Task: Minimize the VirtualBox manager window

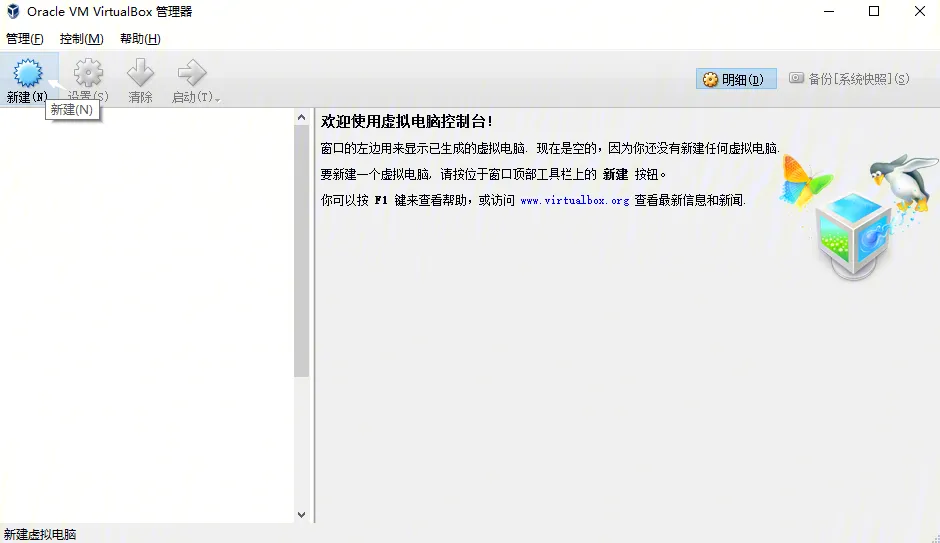Action: 829,12
